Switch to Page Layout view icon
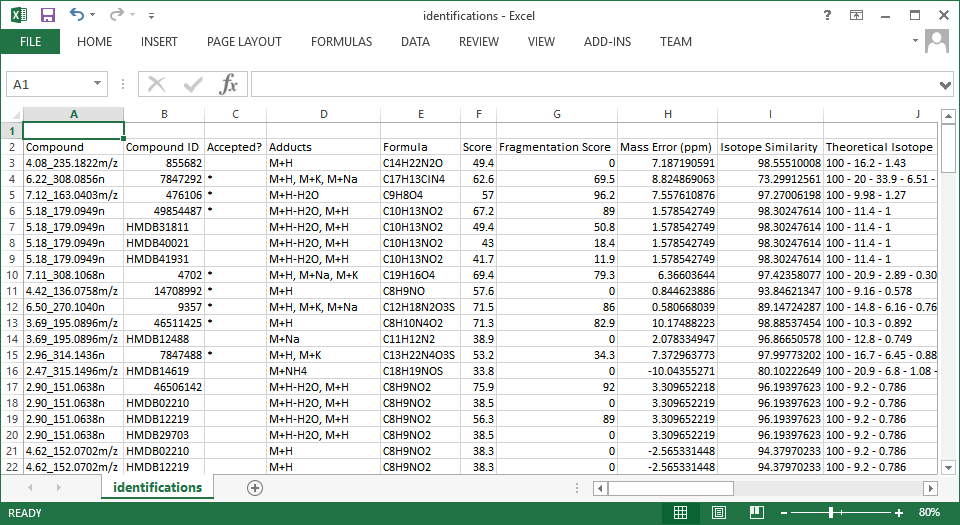The image size is (960, 525). point(719,512)
